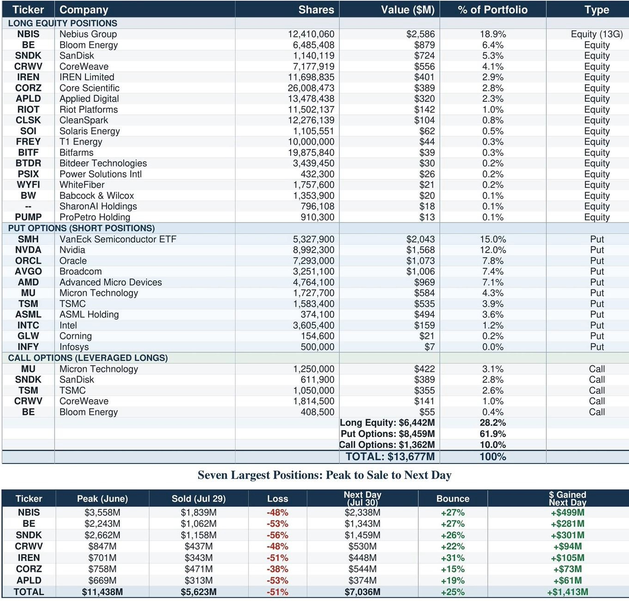629x601 pixels.
Task: Click the $11,438M total peak value
Action: pos(102,592)
